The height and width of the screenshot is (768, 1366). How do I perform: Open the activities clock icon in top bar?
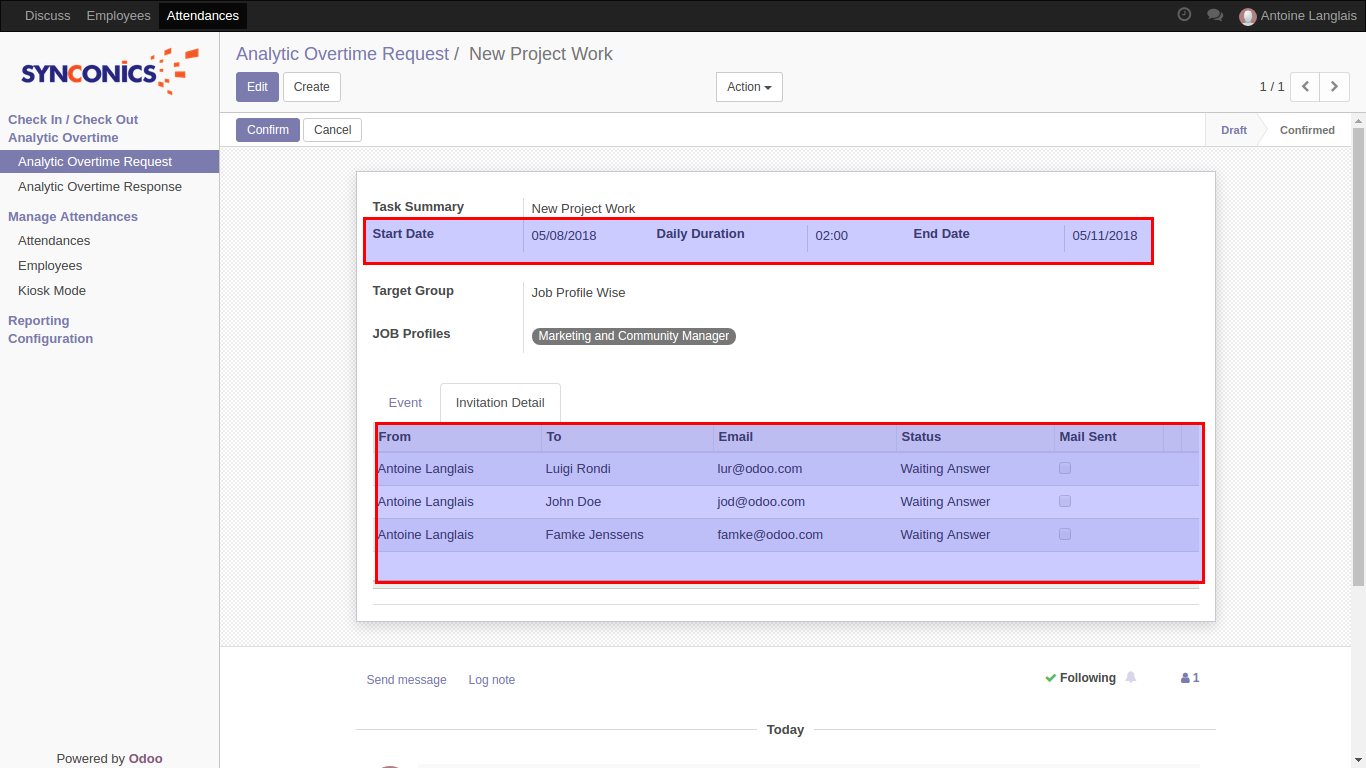(x=1184, y=15)
